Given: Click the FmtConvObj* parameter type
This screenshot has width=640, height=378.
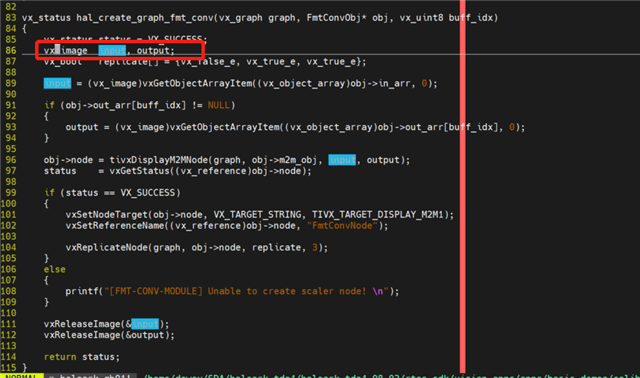Looking at the screenshot, I should [336, 18].
